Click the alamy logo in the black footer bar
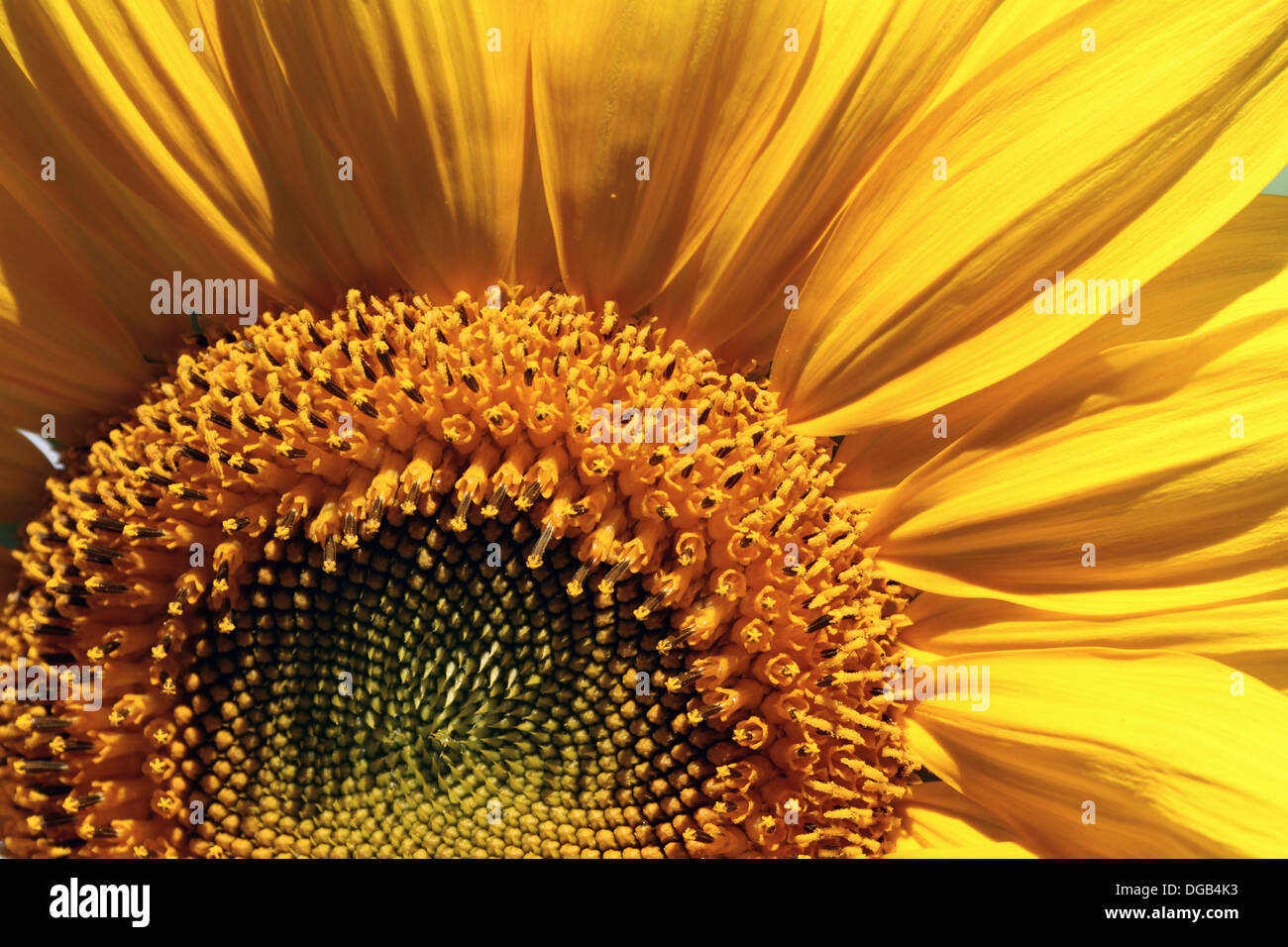 pyautogui.click(x=100, y=902)
